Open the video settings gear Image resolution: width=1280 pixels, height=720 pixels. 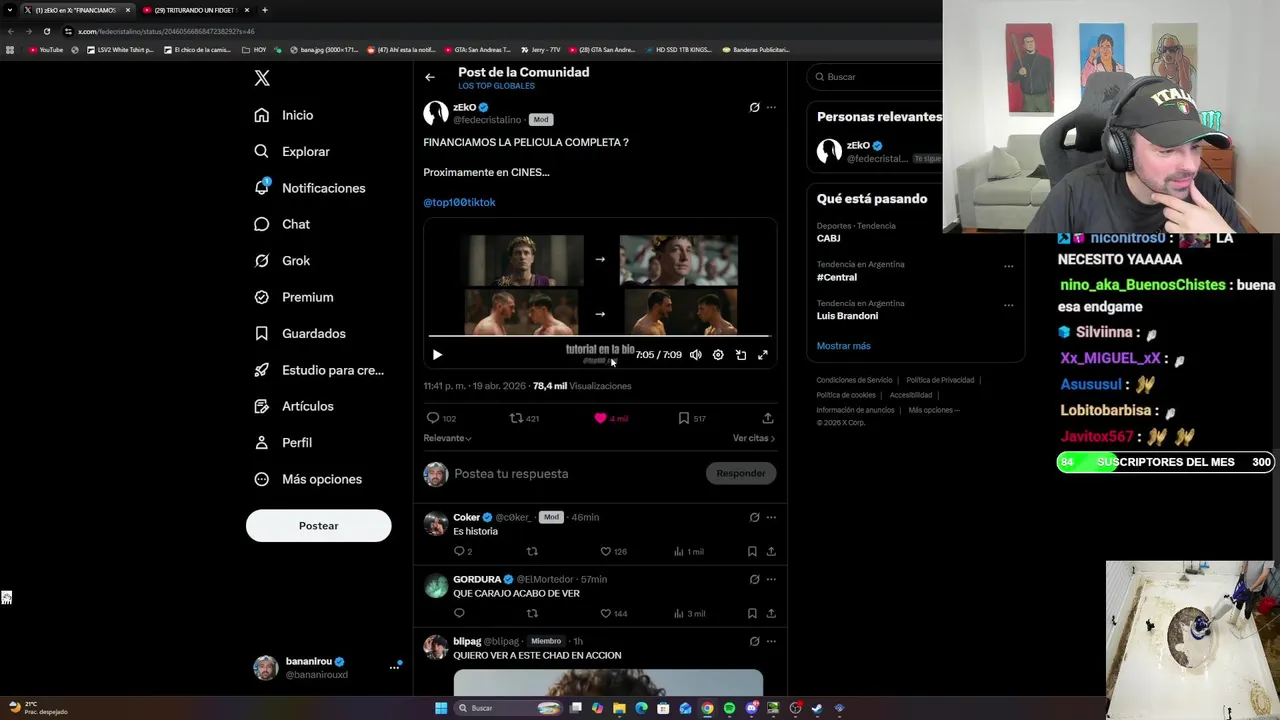click(x=718, y=355)
